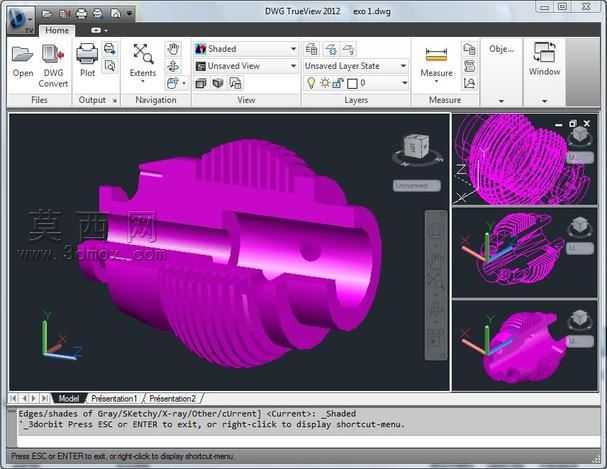This screenshot has height=469, width=607.
Task: Expand the Measure button options arrow
Action: click(436, 82)
